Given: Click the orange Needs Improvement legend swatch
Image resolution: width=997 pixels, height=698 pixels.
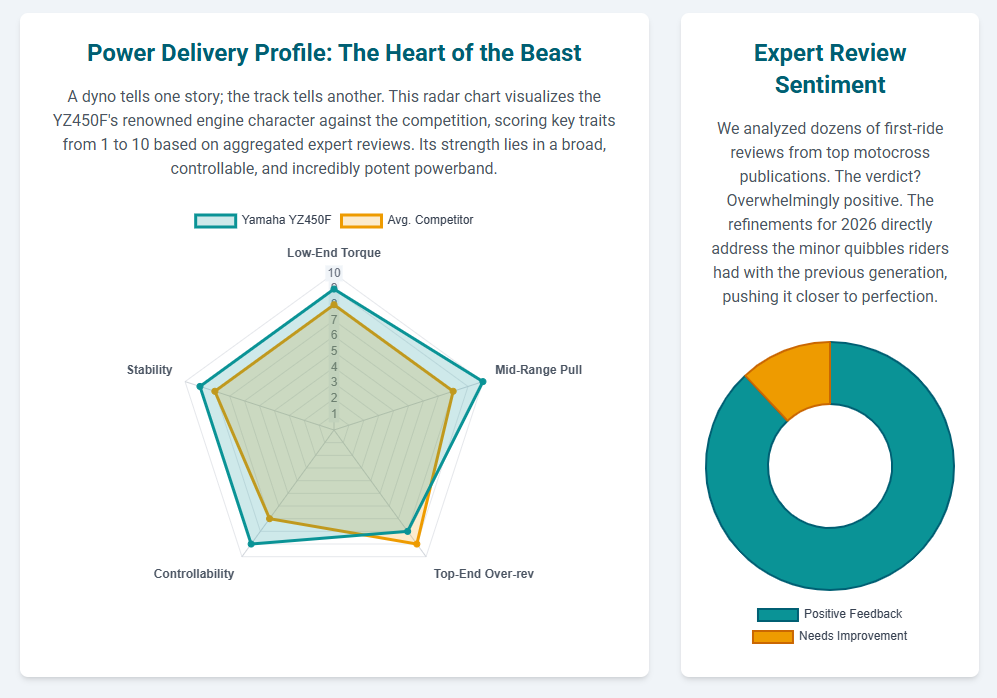Looking at the screenshot, I should 772,636.
